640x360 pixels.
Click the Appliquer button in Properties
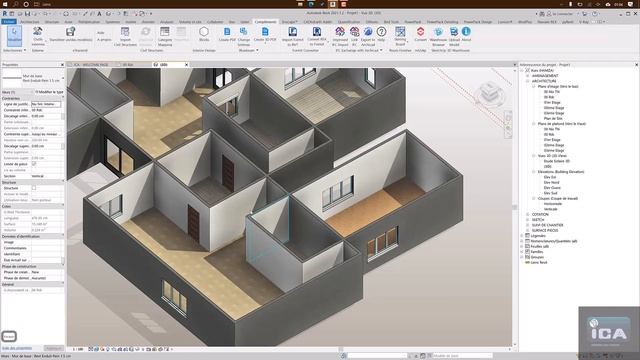[53, 348]
